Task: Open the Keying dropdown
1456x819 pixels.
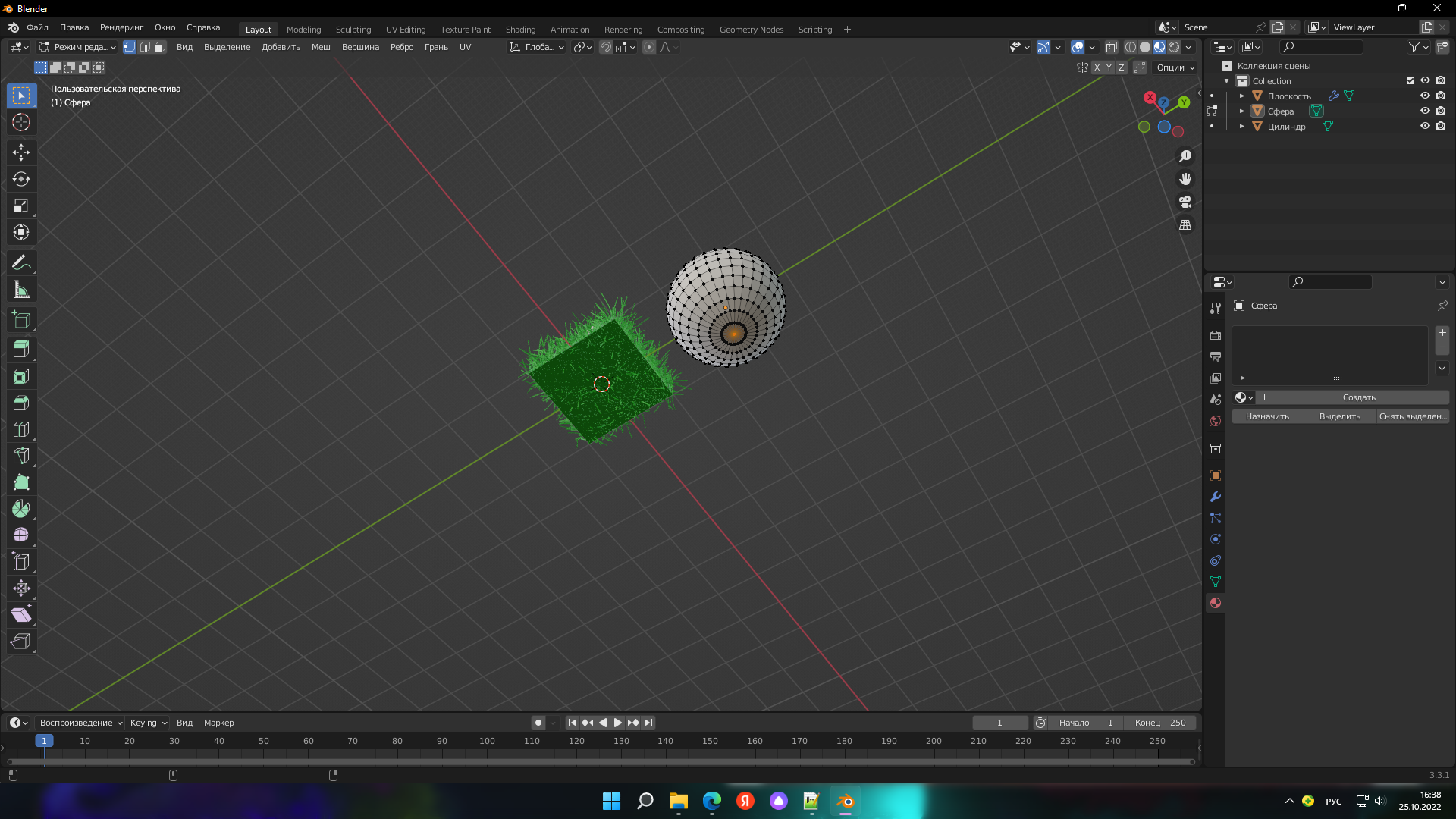Action: point(149,723)
